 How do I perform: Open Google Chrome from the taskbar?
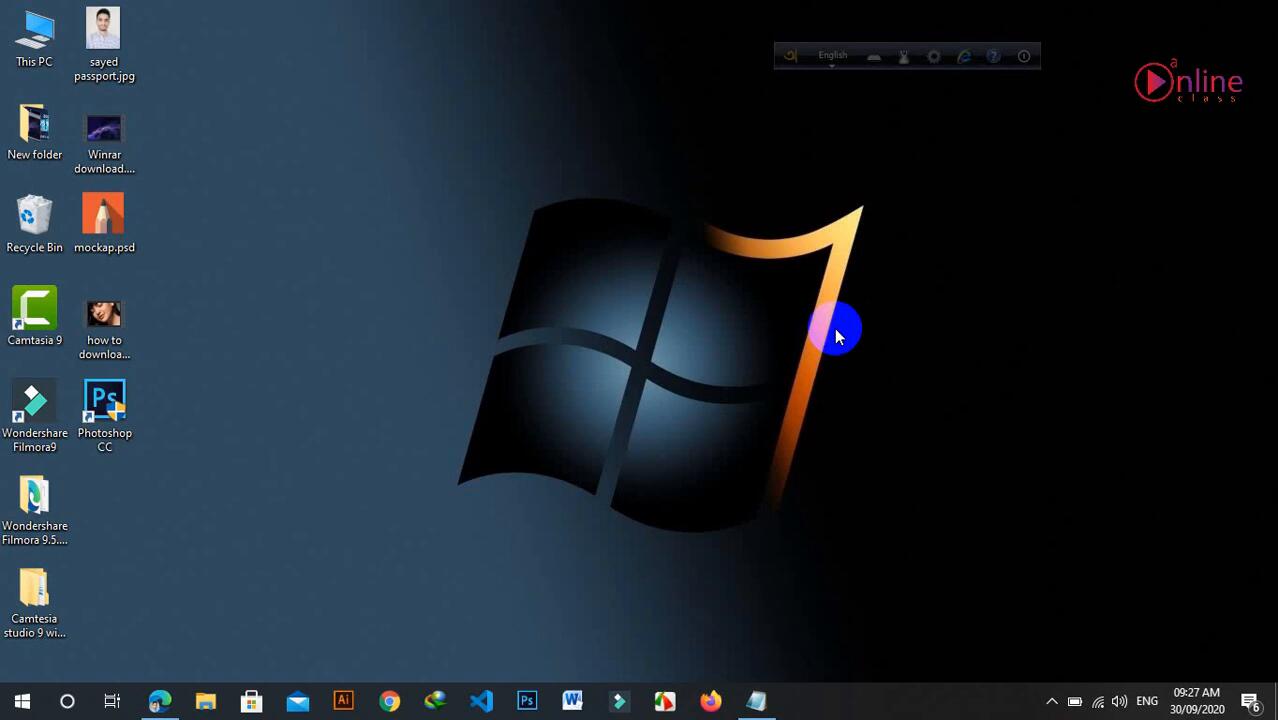[x=389, y=701]
